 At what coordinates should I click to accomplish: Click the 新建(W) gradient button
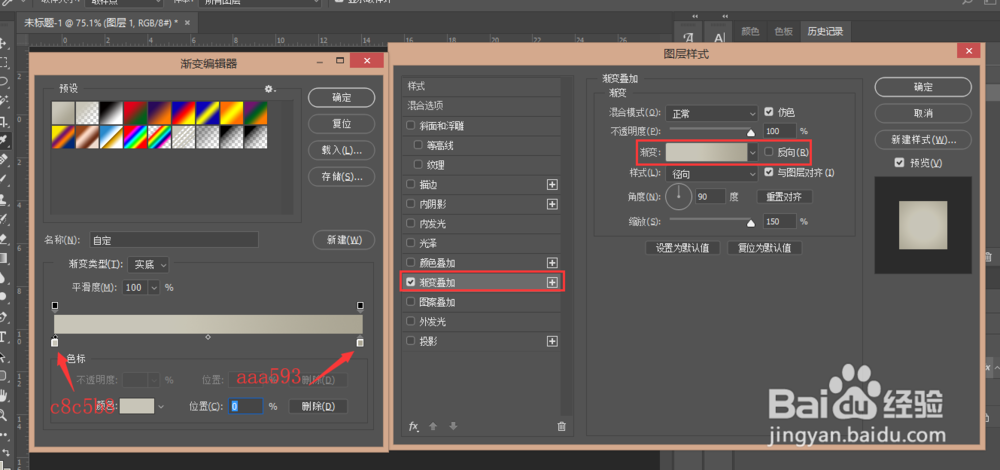344,240
